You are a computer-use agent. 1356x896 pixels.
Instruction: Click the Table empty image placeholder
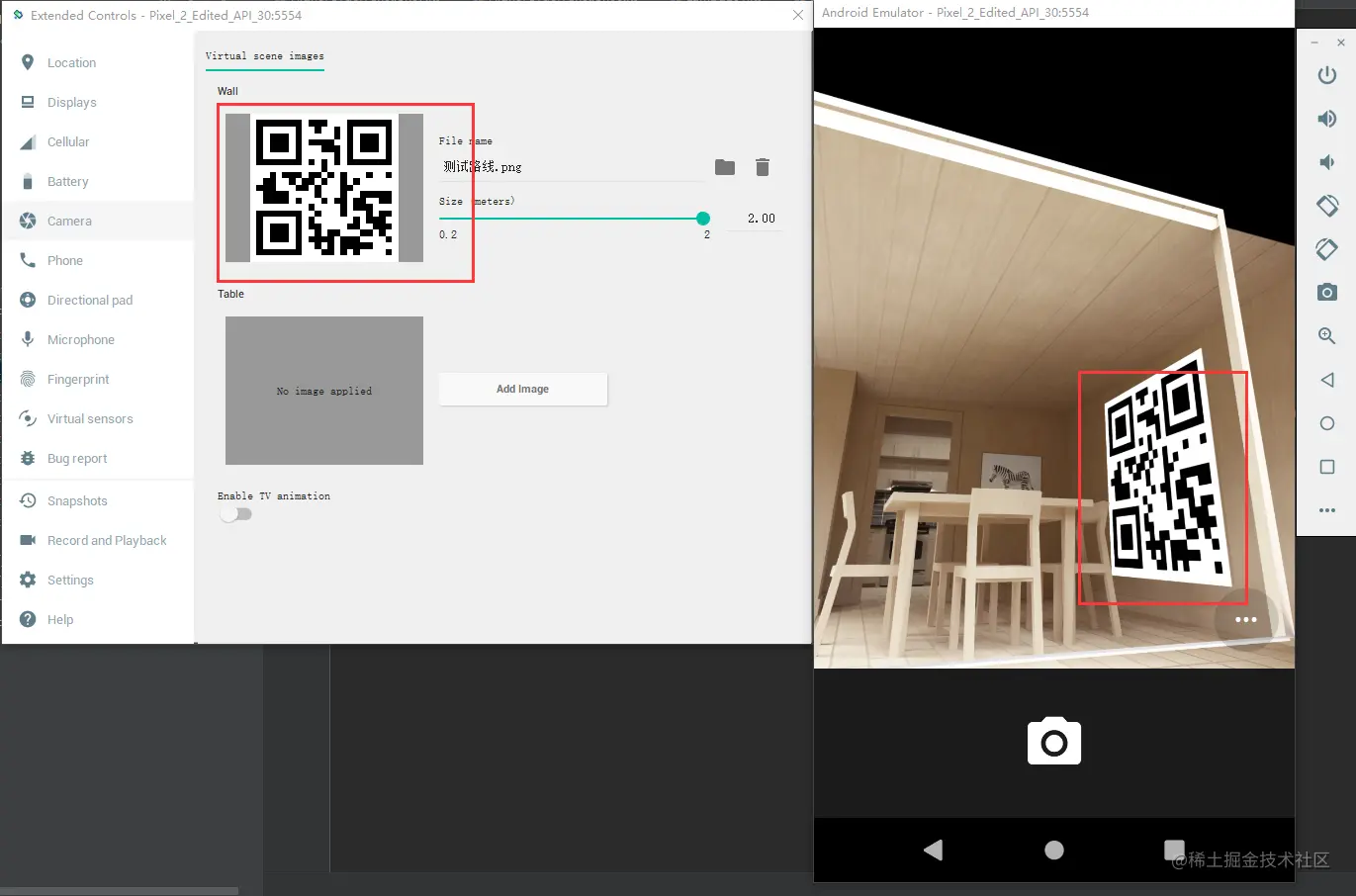[x=324, y=391]
